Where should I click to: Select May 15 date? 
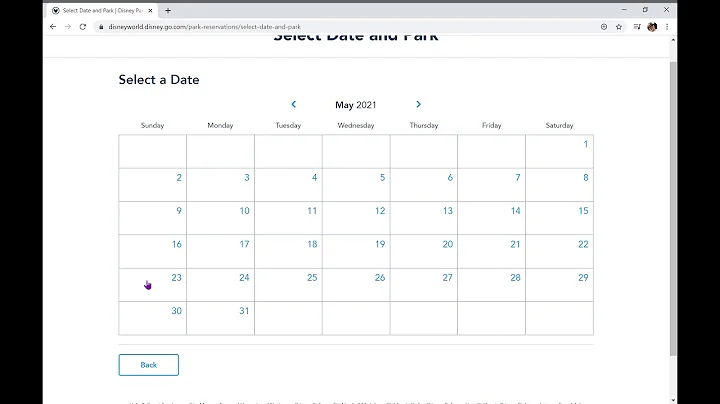tap(559, 218)
